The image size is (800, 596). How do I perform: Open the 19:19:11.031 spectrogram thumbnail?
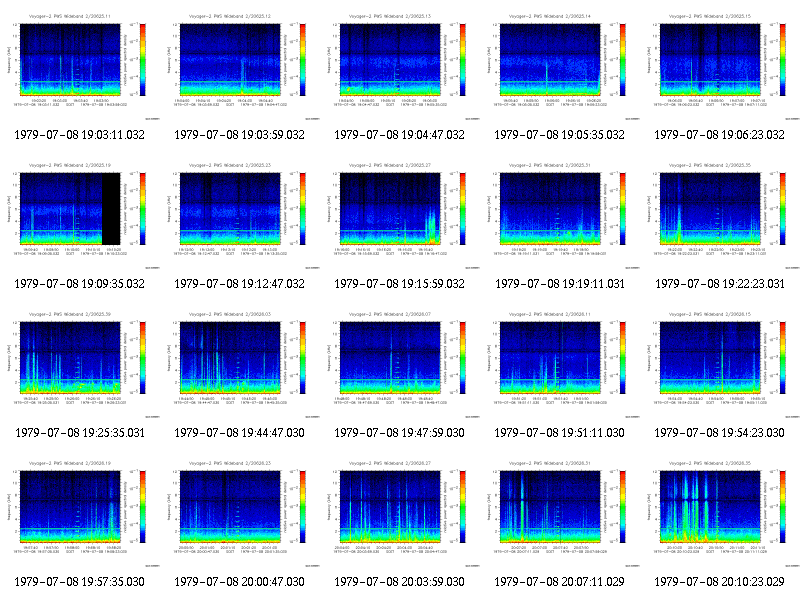point(560,214)
